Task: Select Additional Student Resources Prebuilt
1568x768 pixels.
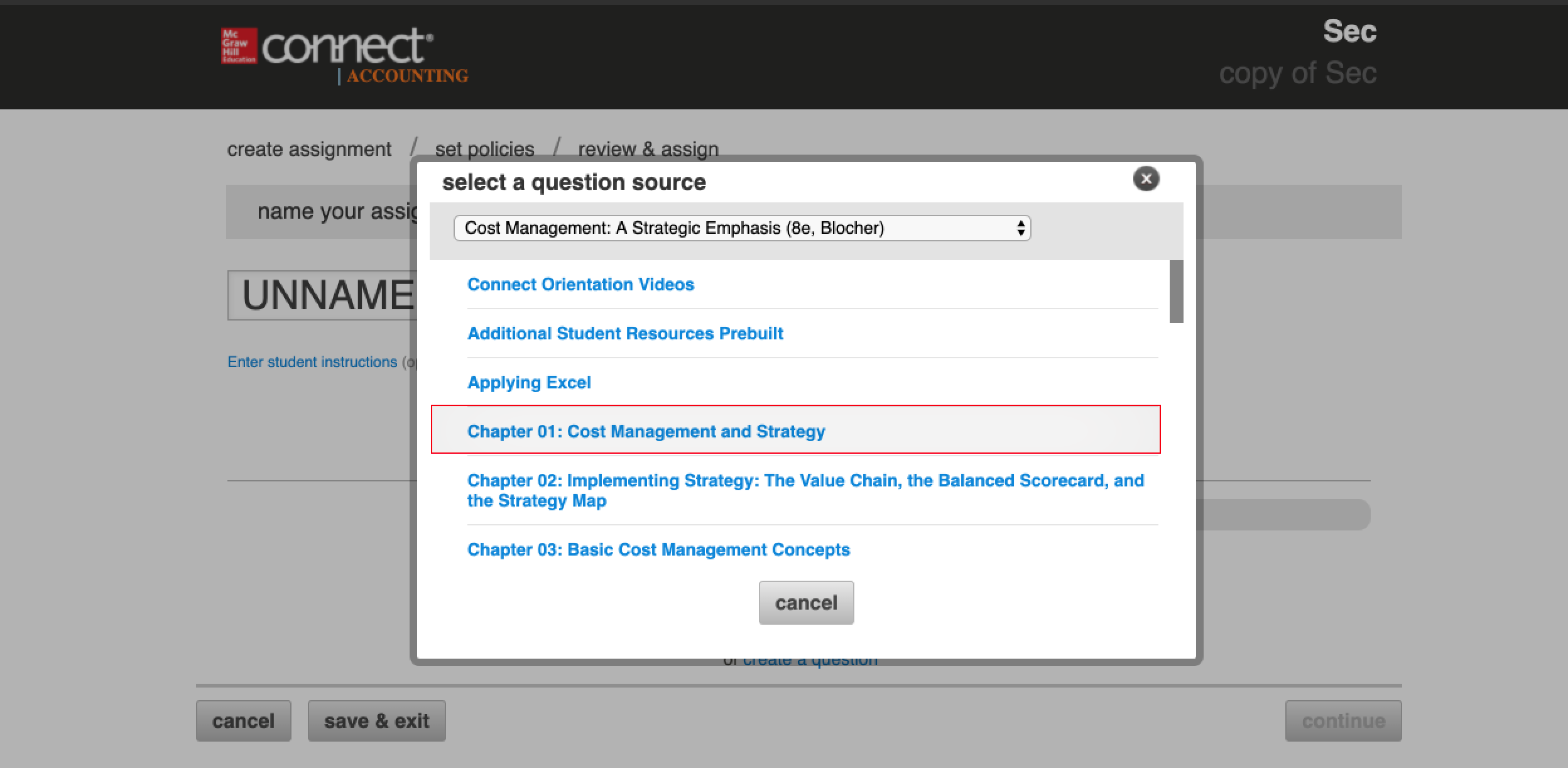Action: pyautogui.click(x=625, y=334)
